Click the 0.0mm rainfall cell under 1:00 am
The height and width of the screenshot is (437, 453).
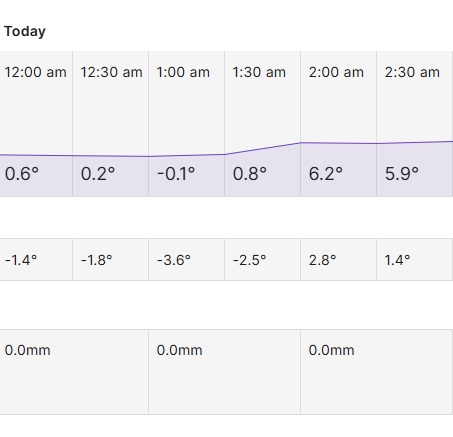coord(224,372)
